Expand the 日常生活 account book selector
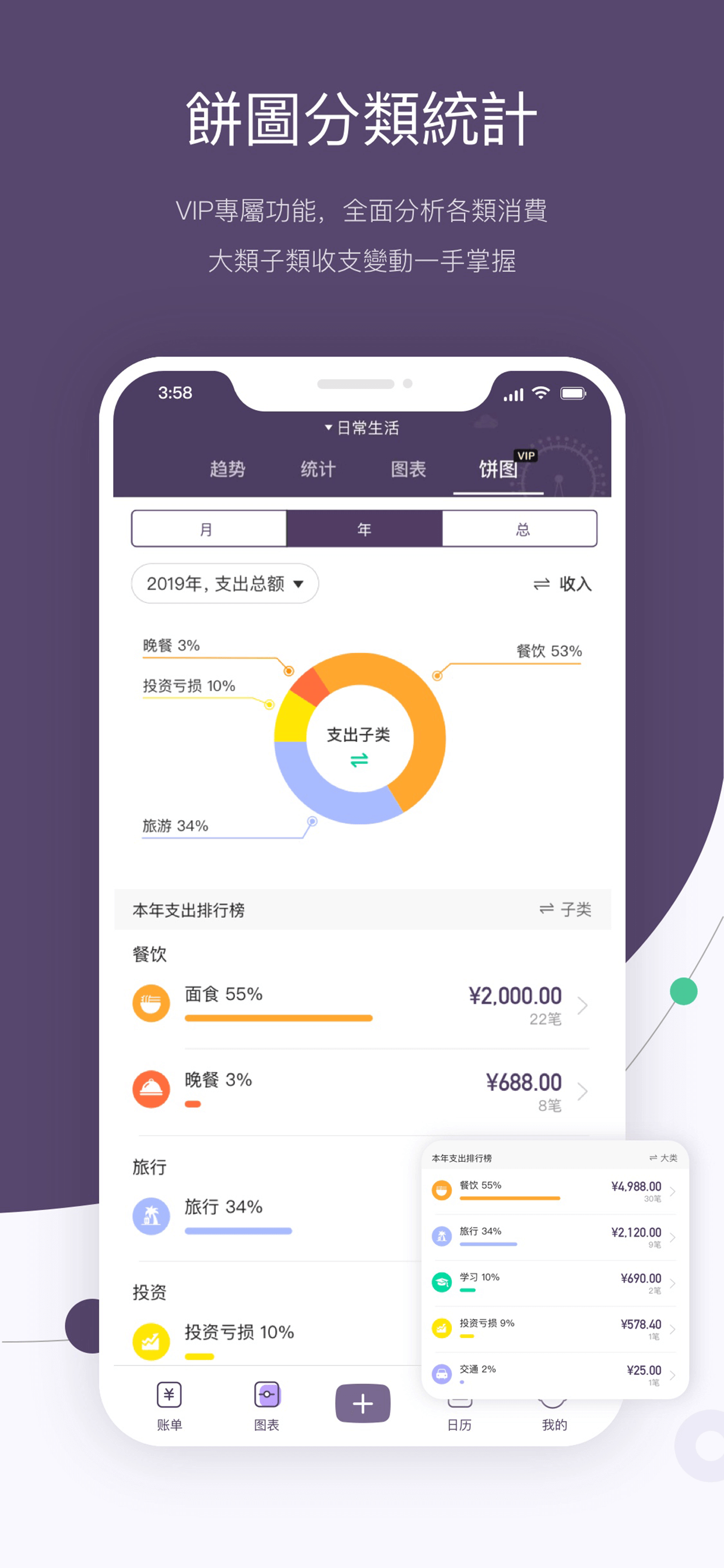 coord(362,428)
